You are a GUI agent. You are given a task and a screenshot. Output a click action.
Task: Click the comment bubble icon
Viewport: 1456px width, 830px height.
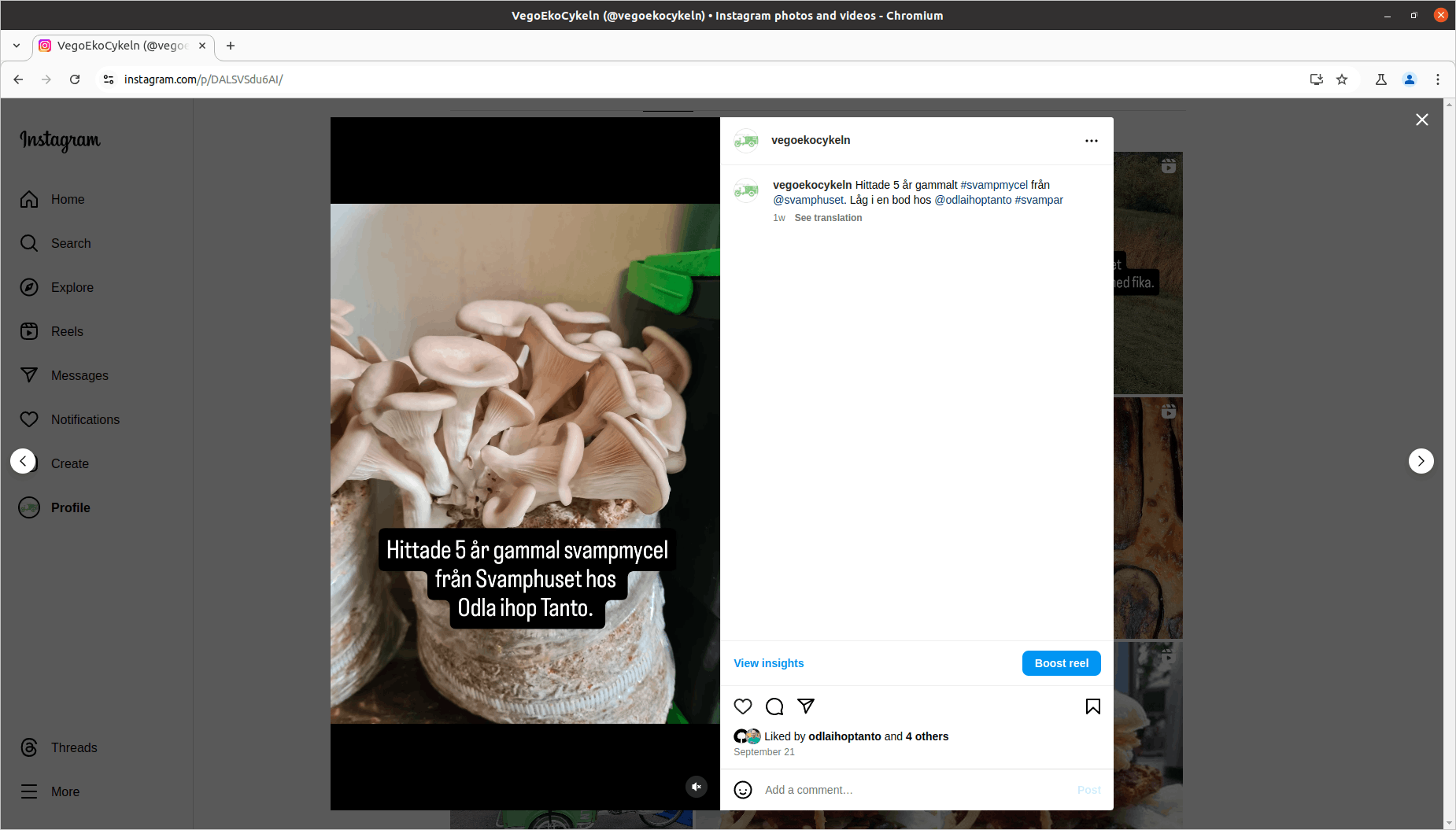coord(774,706)
